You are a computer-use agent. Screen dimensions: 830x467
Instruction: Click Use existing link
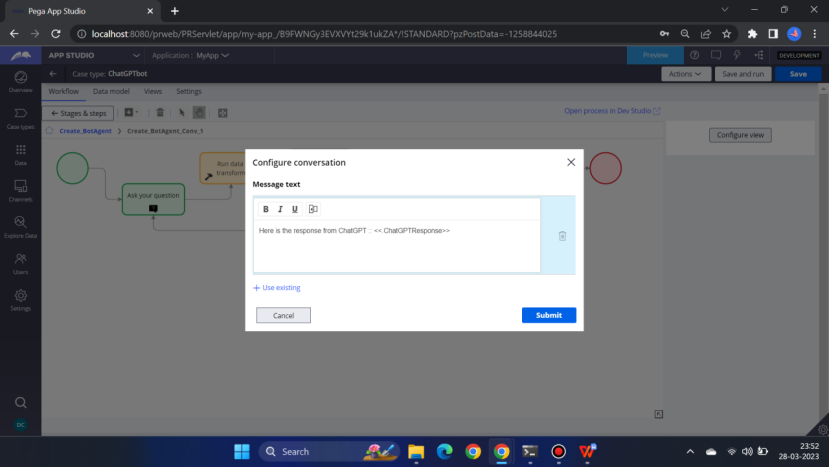tap(277, 288)
